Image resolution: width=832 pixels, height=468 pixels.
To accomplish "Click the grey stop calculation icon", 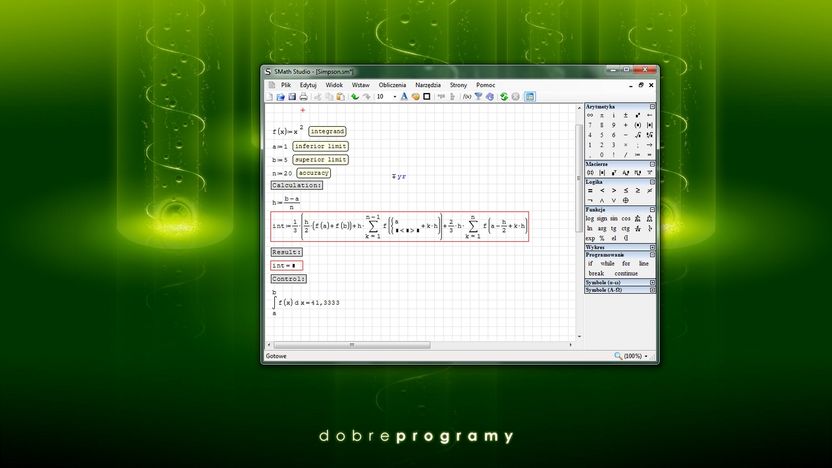I will 515,97.
